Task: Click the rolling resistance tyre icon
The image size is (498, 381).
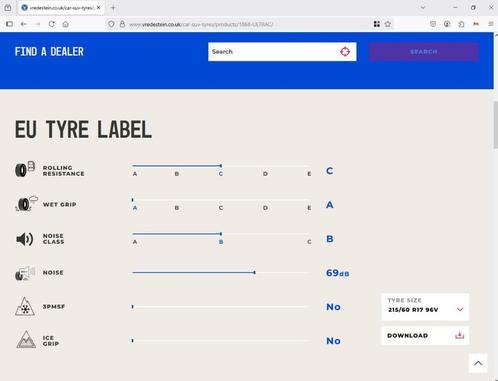Action: (25, 169)
